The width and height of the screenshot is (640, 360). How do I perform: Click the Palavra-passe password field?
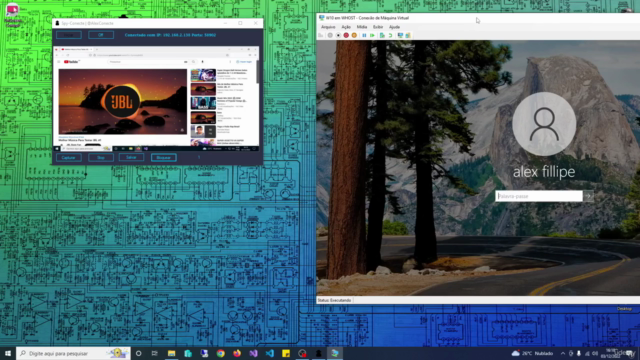[x=539, y=196]
